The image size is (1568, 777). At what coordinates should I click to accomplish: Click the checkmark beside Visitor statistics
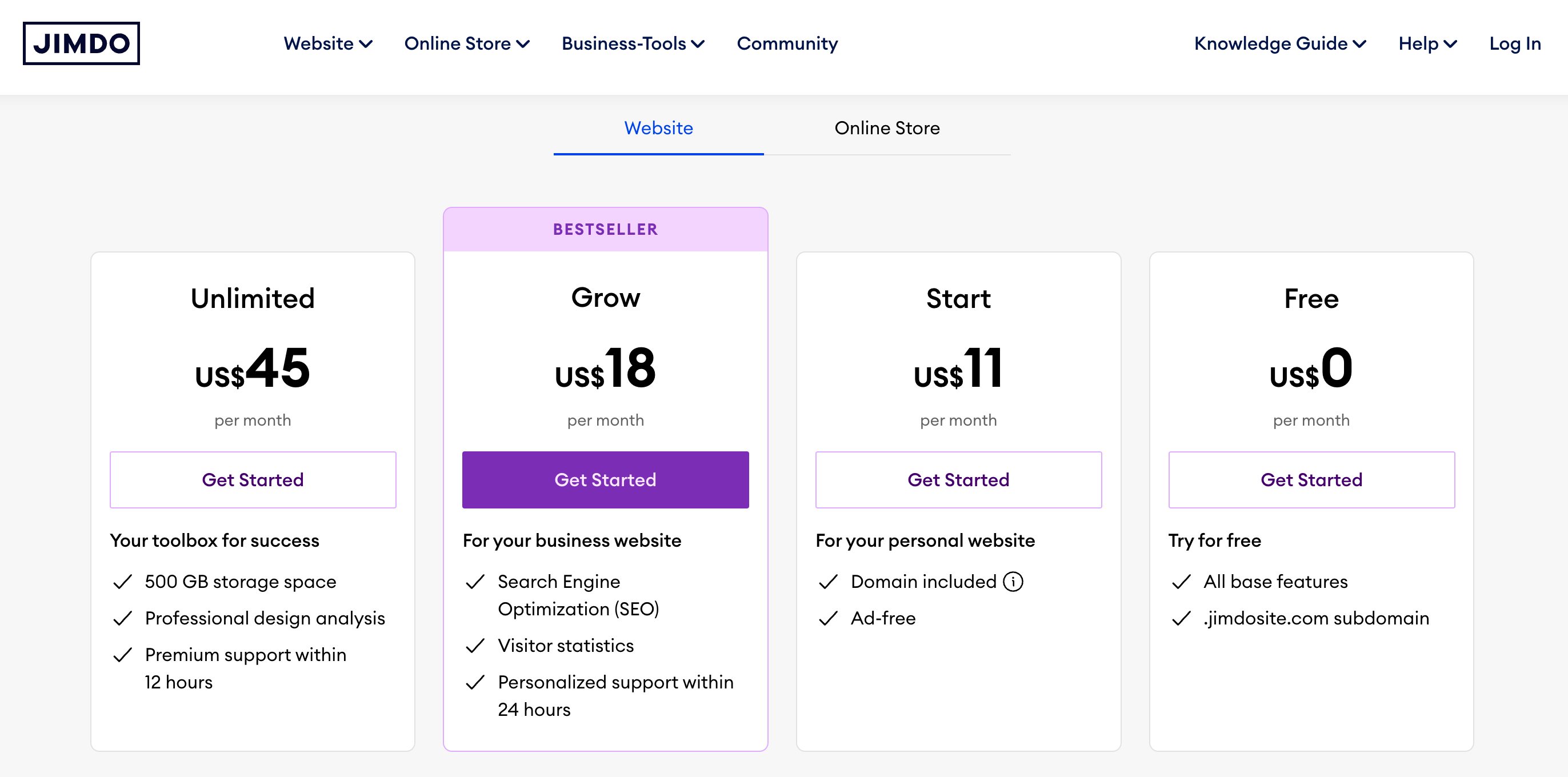(475, 646)
